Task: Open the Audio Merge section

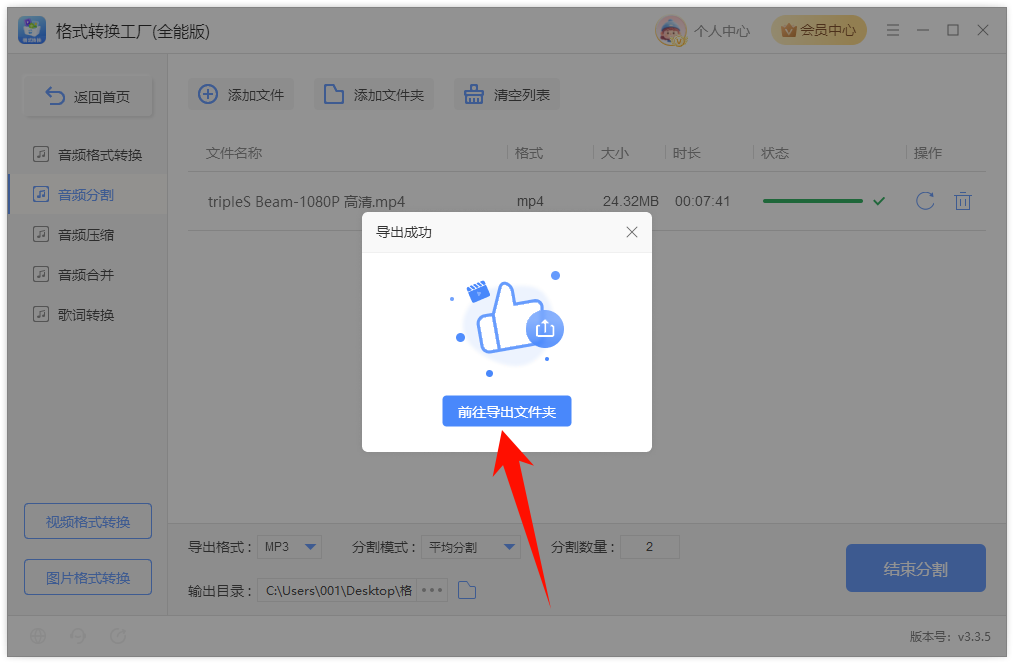Action: coord(87,275)
